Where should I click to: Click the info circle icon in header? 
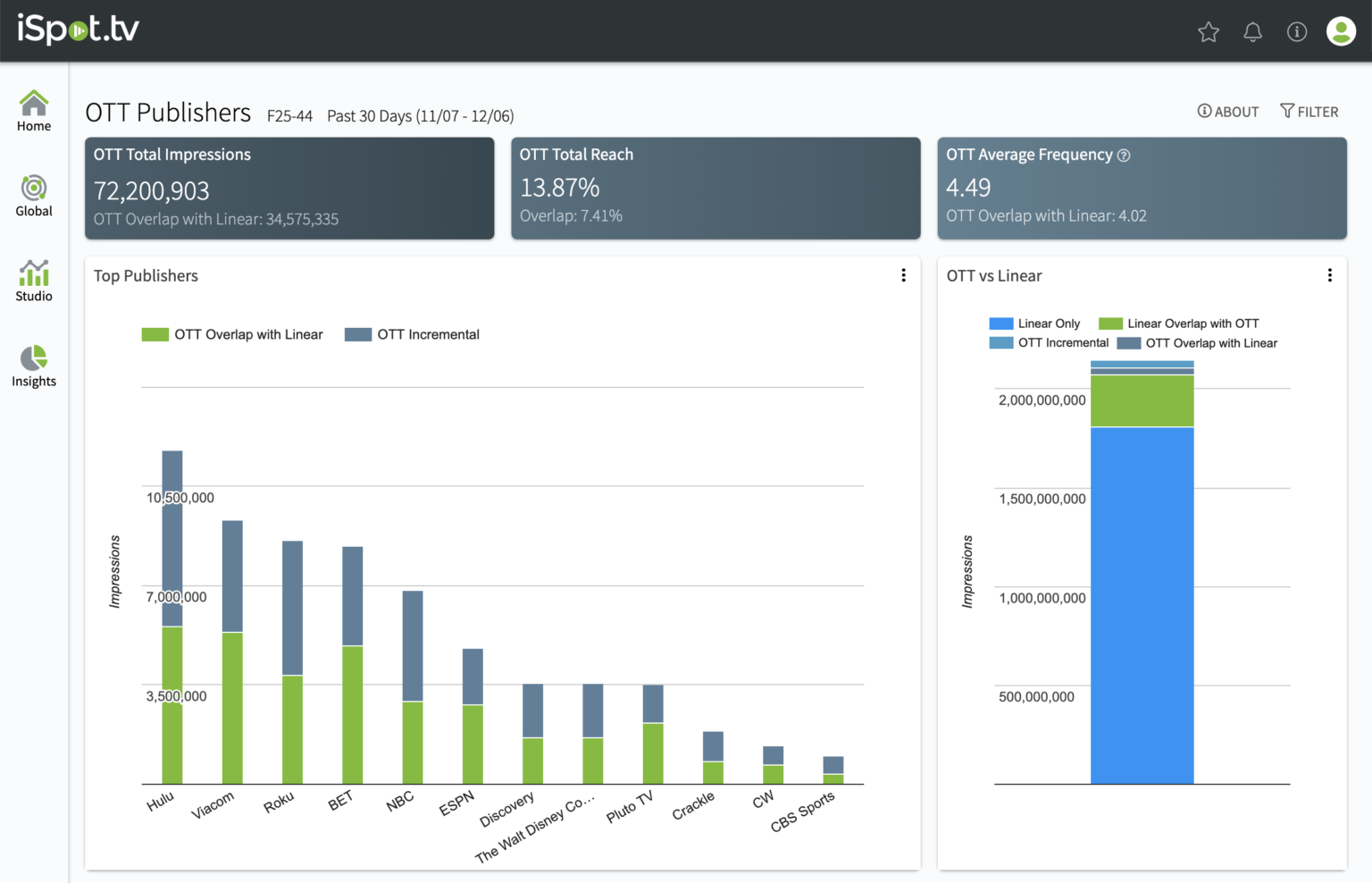click(x=1297, y=32)
